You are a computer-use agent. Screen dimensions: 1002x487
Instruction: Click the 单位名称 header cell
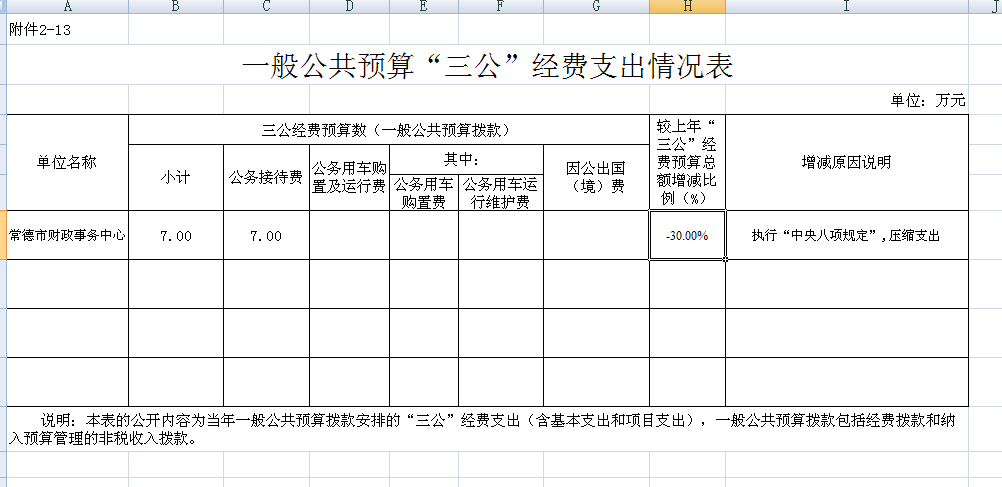click(67, 162)
